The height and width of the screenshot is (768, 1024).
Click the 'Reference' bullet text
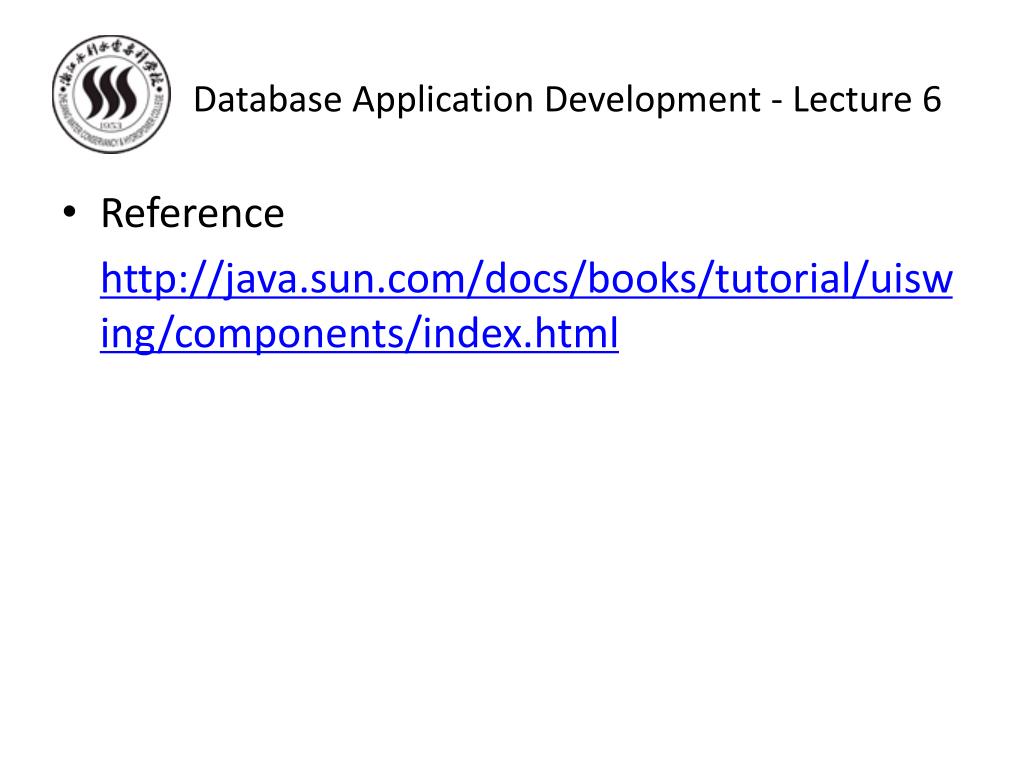(193, 213)
